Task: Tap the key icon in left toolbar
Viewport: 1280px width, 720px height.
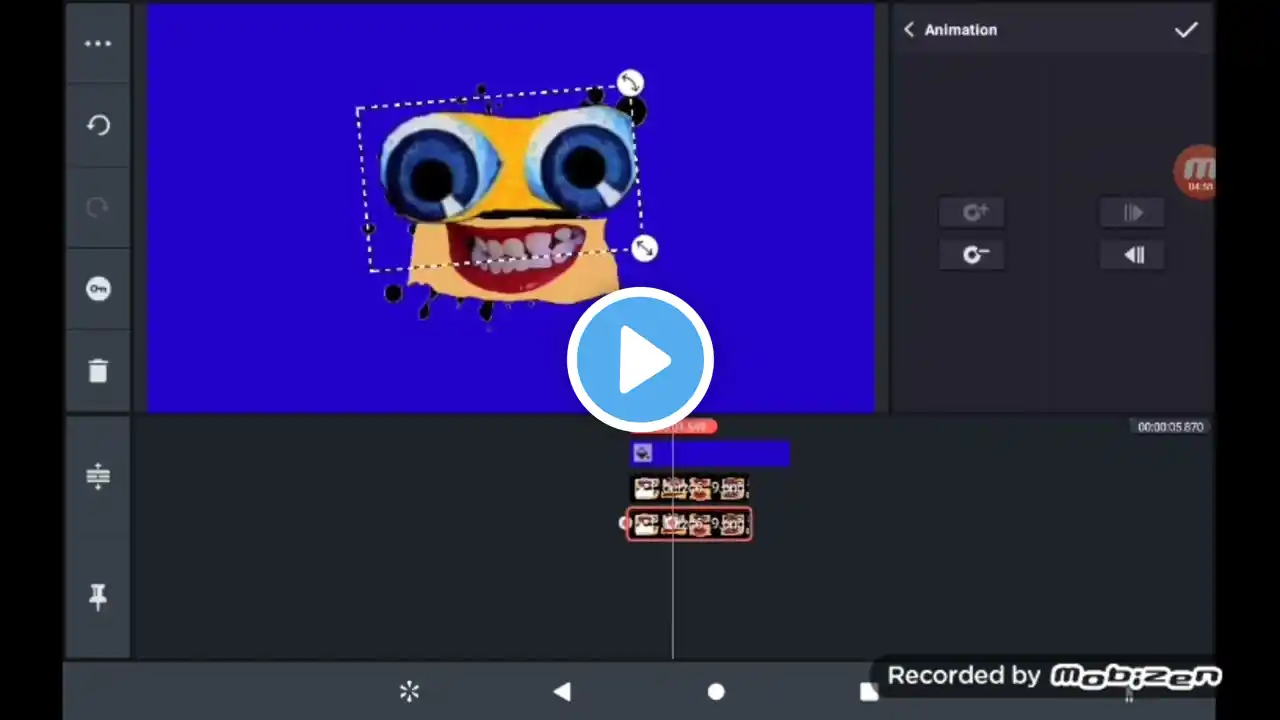Action: (x=98, y=289)
